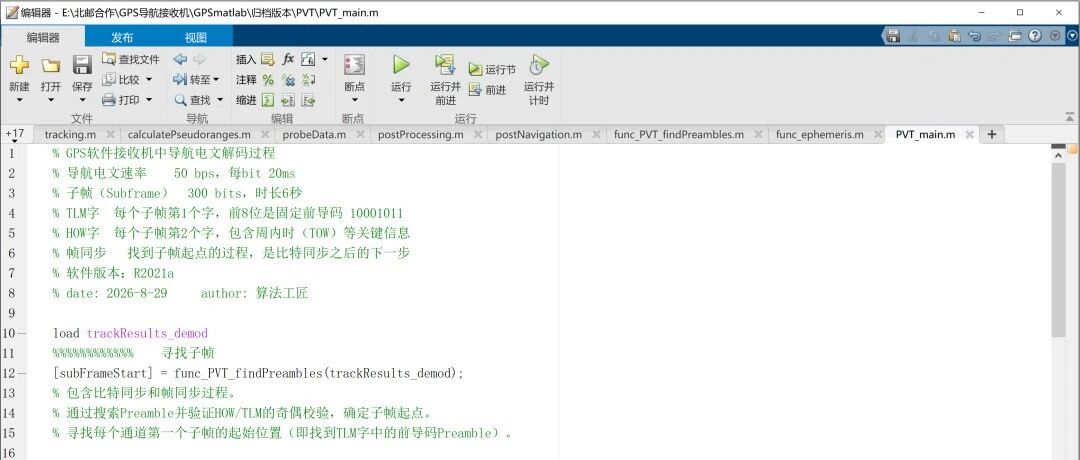Switch to the 编辑器 ribbon tab
This screenshot has width=1080, height=460.
43,37
